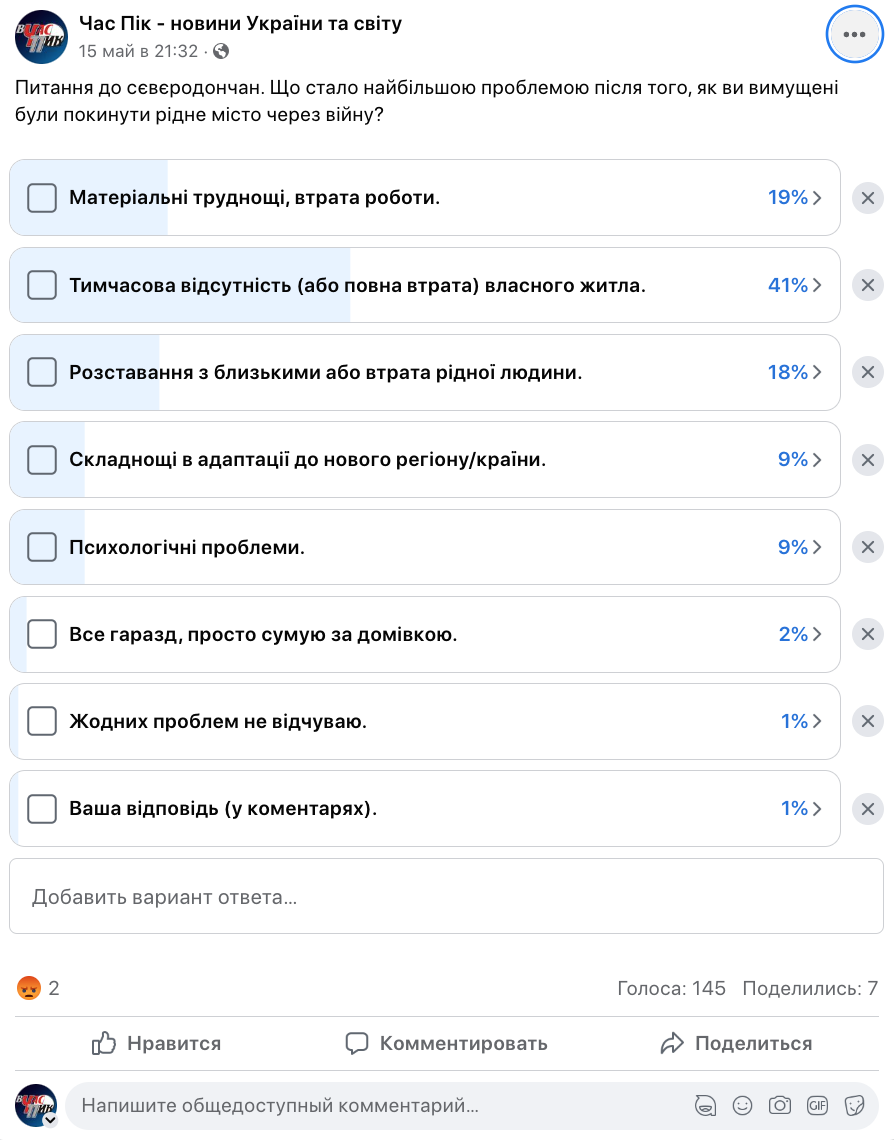
Task: Insert a GIF into the comment
Action: (x=817, y=1105)
